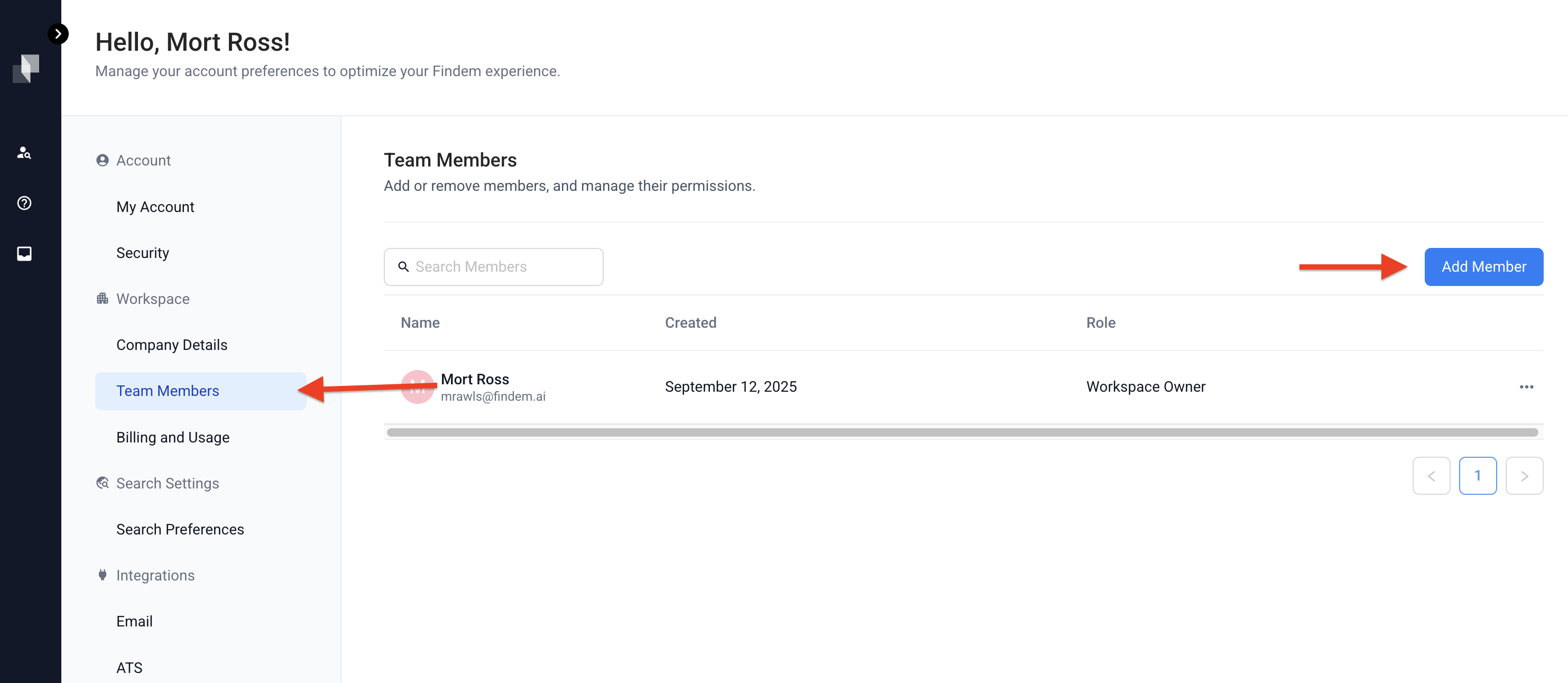Image resolution: width=1568 pixels, height=683 pixels.
Task: Go to the next members page
Action: pos(1524,476)
